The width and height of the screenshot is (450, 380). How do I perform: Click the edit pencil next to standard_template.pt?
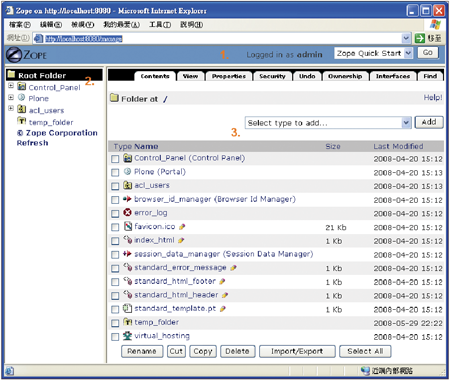click(x=223, y=309)
